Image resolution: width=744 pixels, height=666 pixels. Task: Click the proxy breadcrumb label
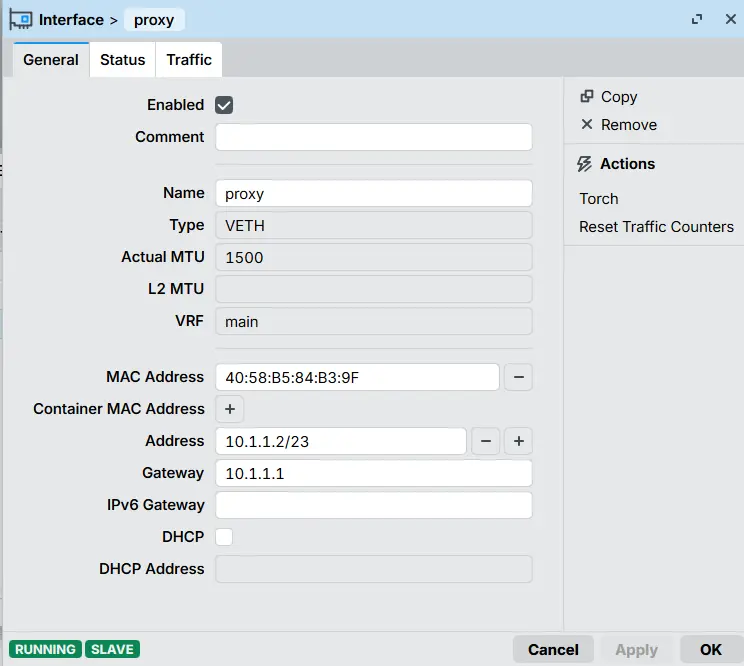coord(154,20)
